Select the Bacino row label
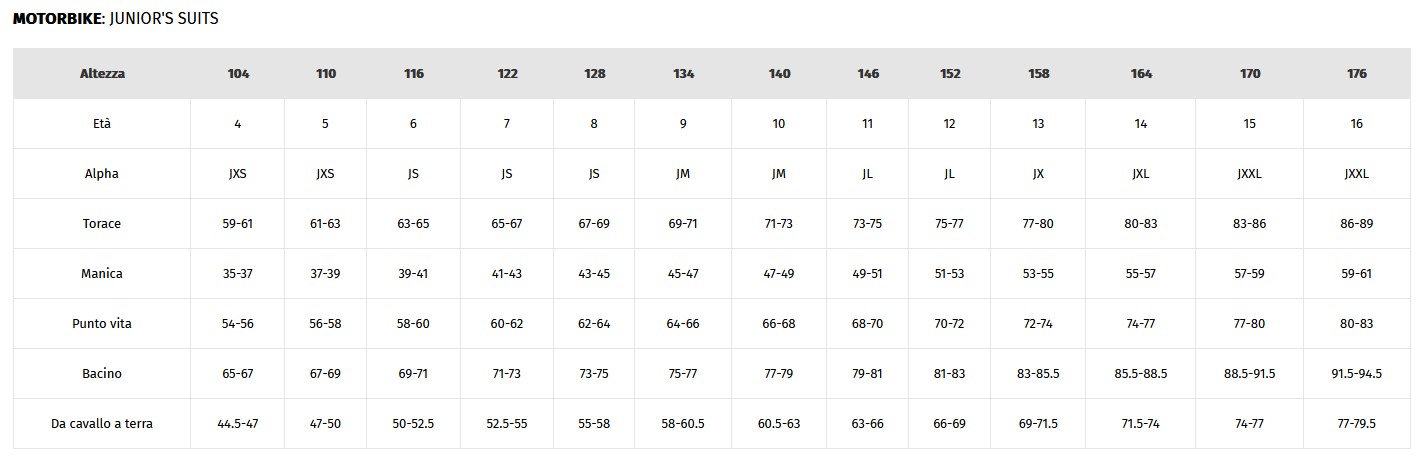The image size is (1424, 463). pos(102,374)
